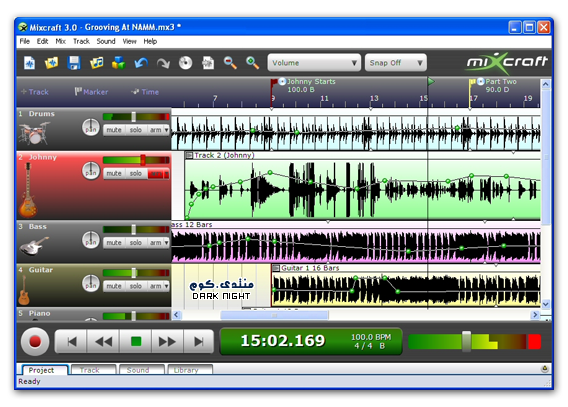Select the Project tab
This screenshot has height=407, width=568.
coord(45,370)
